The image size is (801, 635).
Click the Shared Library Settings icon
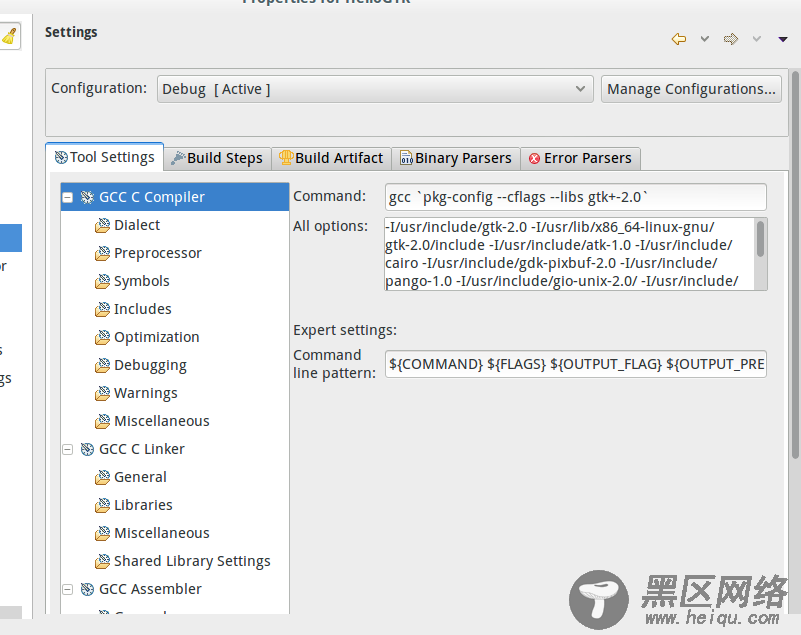[102, 562]
